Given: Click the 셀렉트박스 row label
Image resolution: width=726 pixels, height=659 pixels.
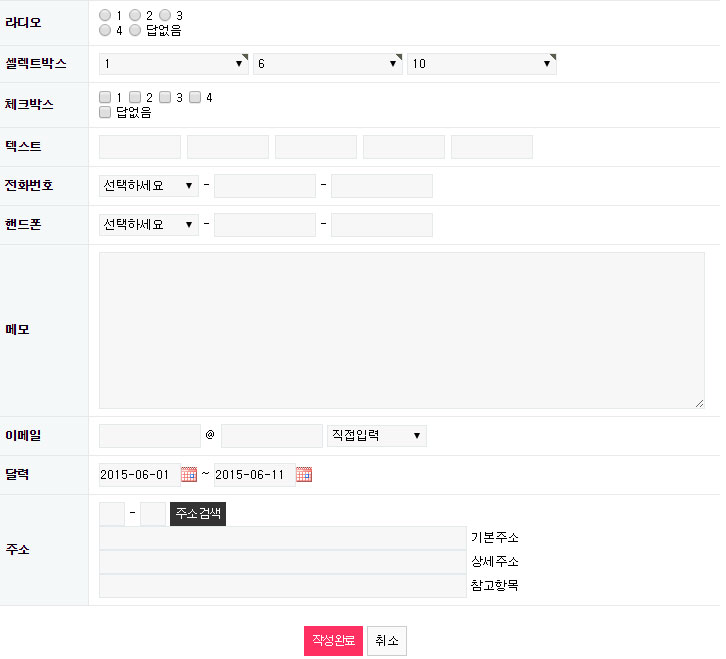Looking at the screenshot, I should (36, 63).
